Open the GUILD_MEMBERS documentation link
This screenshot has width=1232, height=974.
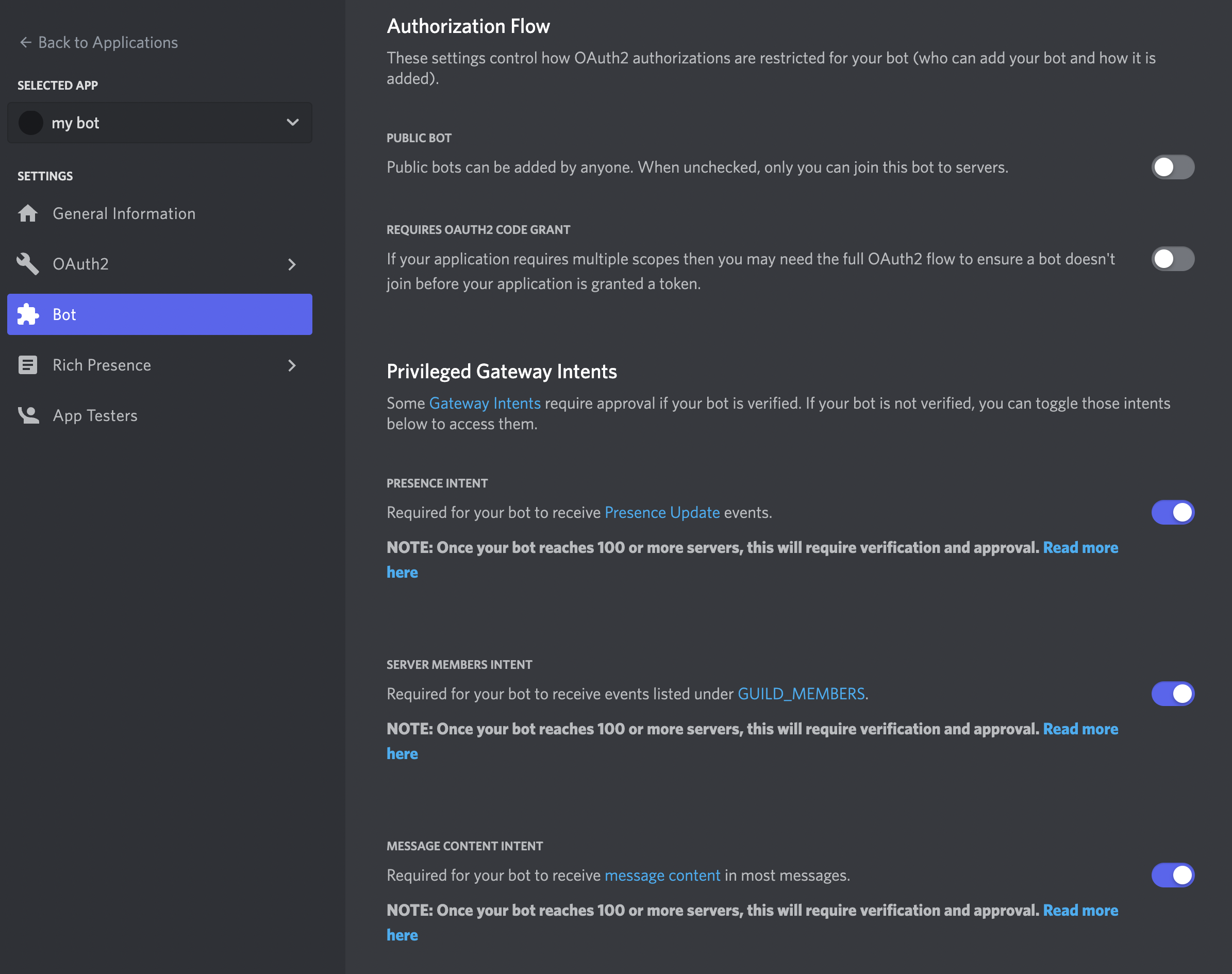[801, 694]
